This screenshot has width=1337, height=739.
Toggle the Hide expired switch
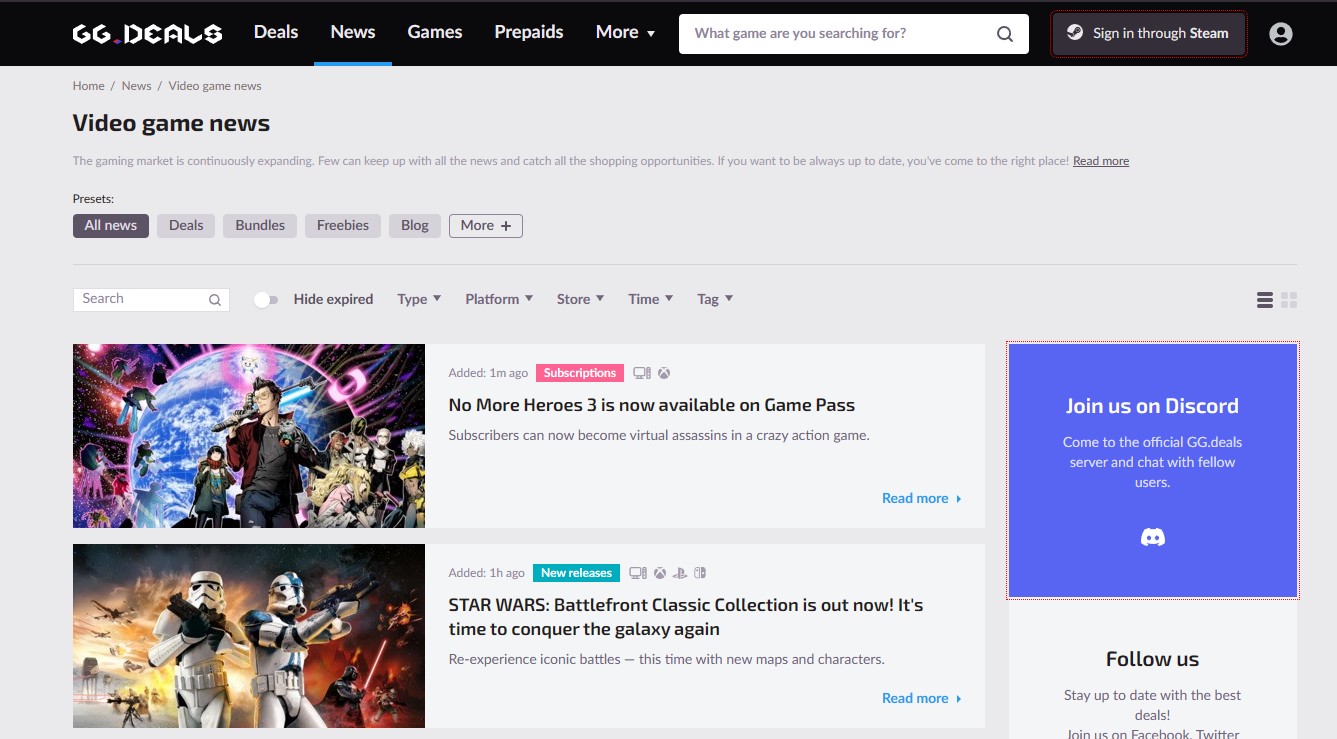coord(266,300)
